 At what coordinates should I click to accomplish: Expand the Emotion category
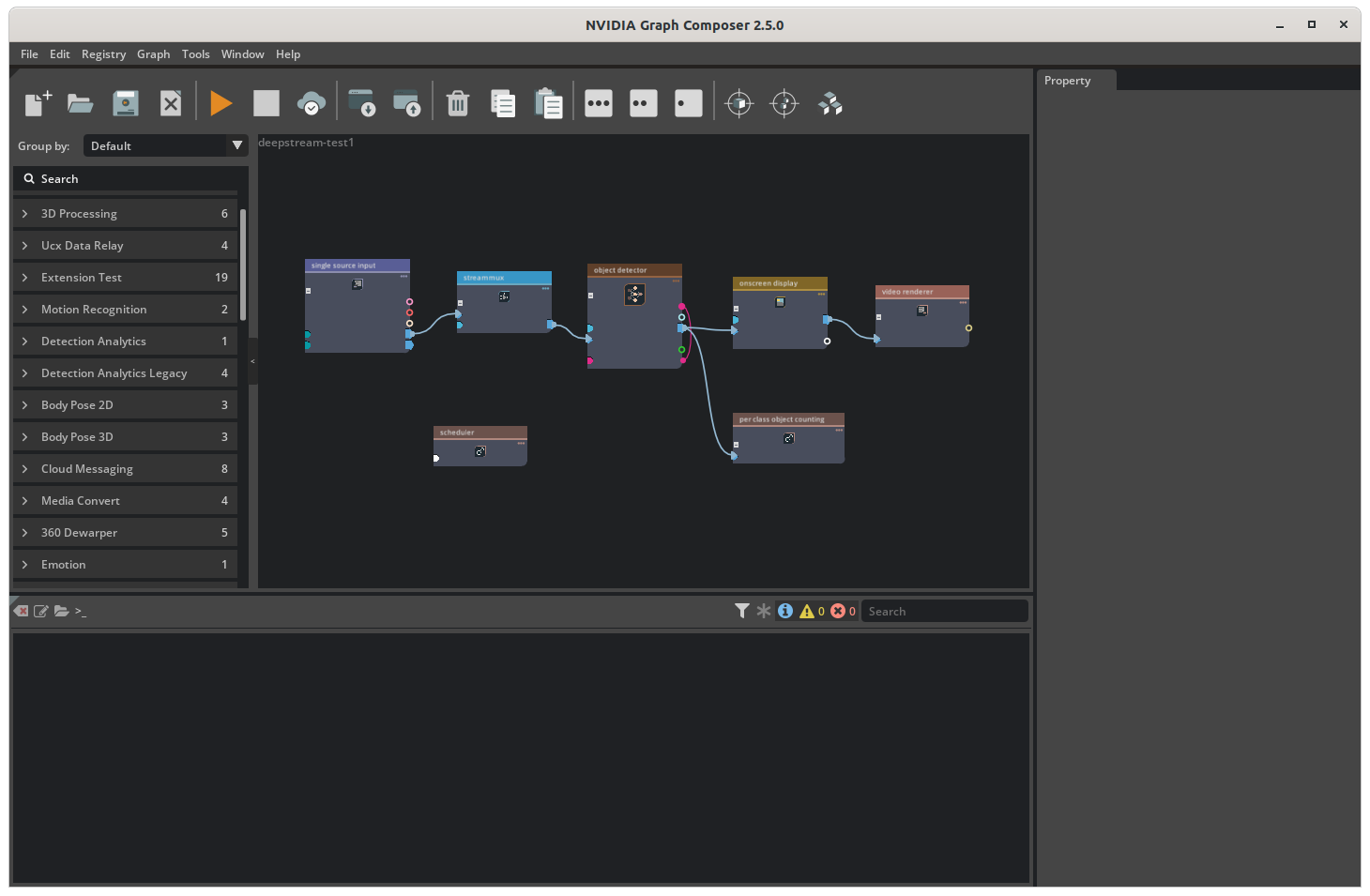[125, 565]
